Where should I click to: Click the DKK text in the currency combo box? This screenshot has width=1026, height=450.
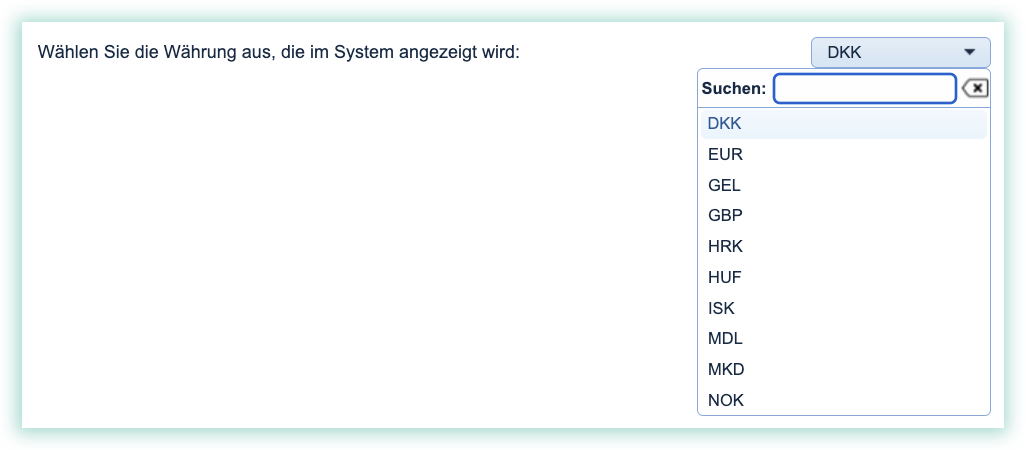pos(845,52)
